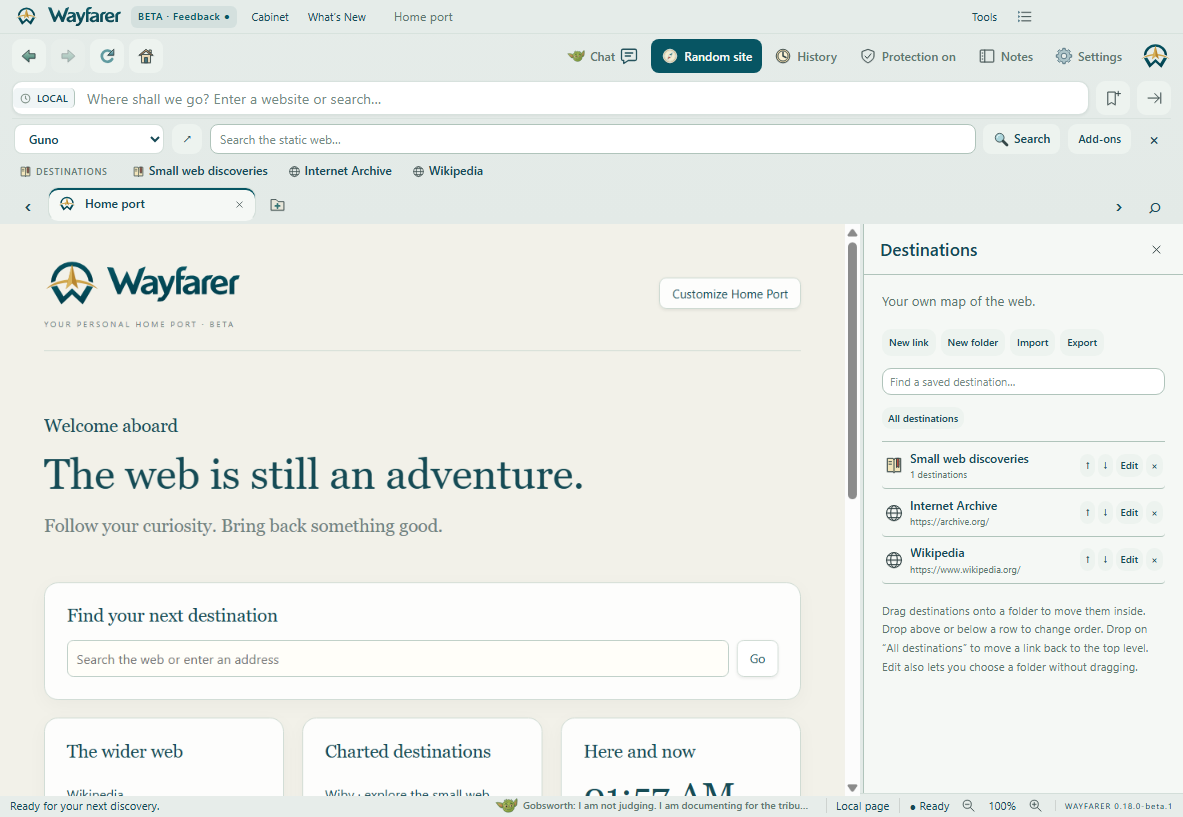Zoom out using status bar magnifier
The image size is (1183, 817).
coord(968,806)
